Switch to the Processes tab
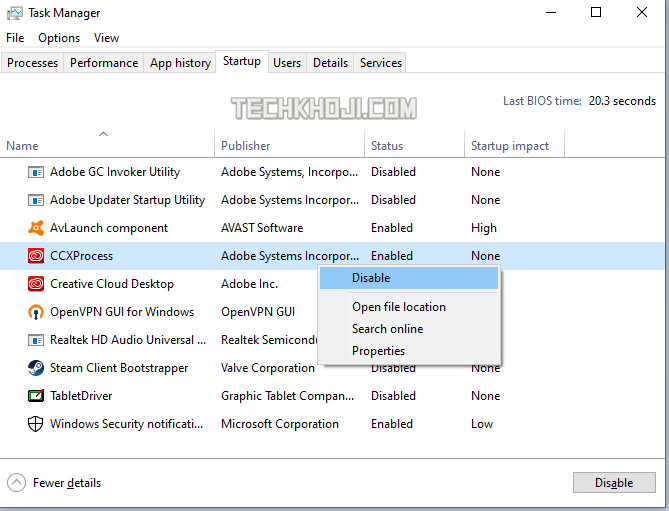This screenshot has height=511, width=669. [32, 63]
